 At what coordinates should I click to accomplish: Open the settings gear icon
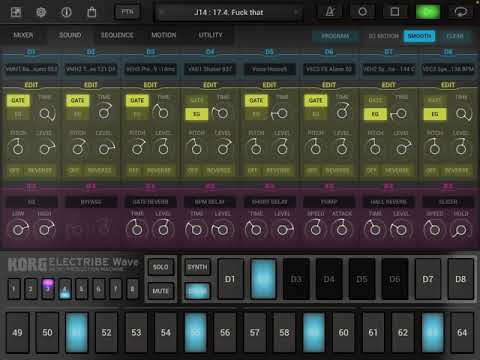[x=41, y=12]
